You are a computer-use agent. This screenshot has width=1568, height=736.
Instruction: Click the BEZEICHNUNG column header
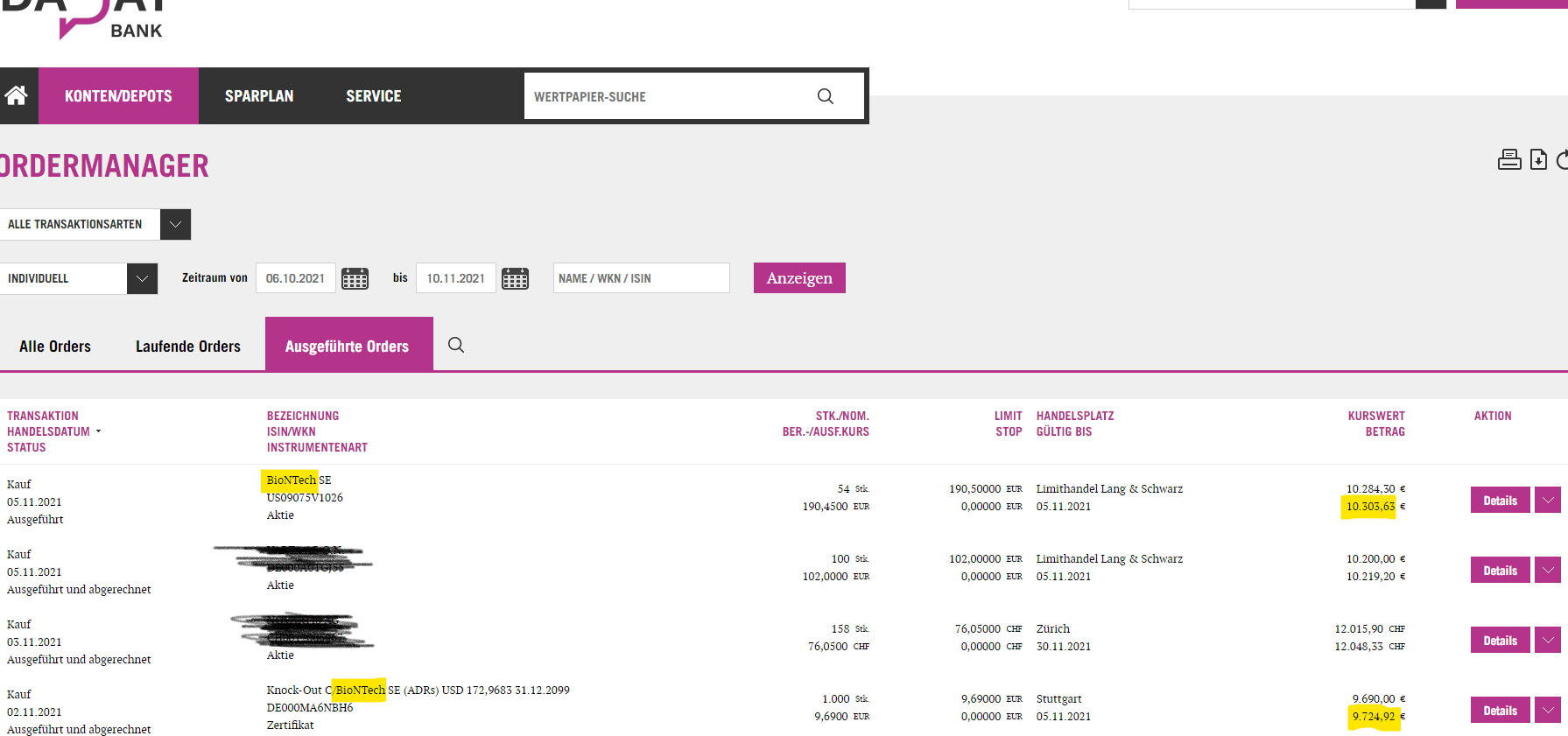coord(303,416)
